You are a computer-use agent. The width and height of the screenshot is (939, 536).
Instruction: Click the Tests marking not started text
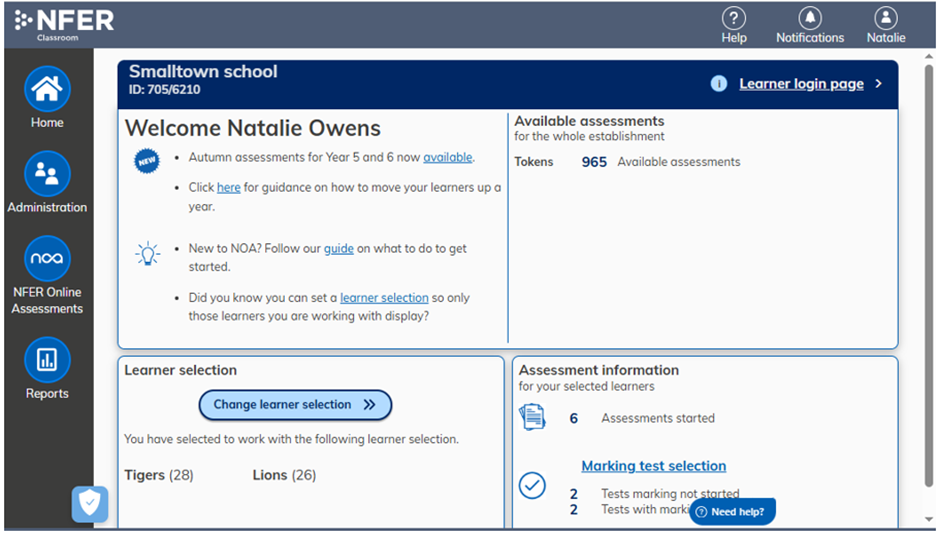[x=670, y=493]
